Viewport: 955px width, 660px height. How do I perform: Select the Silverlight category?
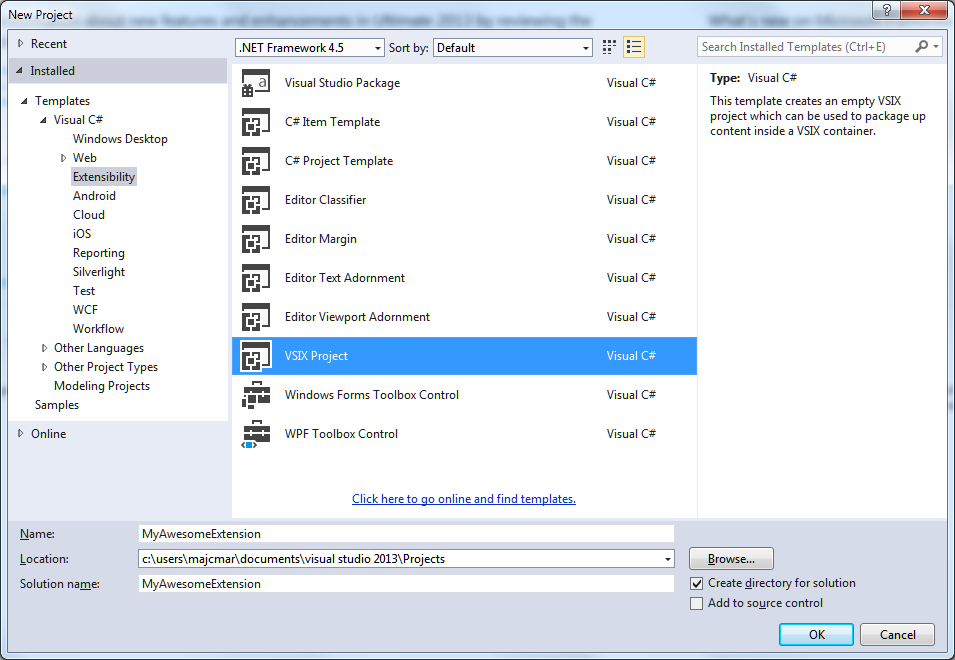99,272
